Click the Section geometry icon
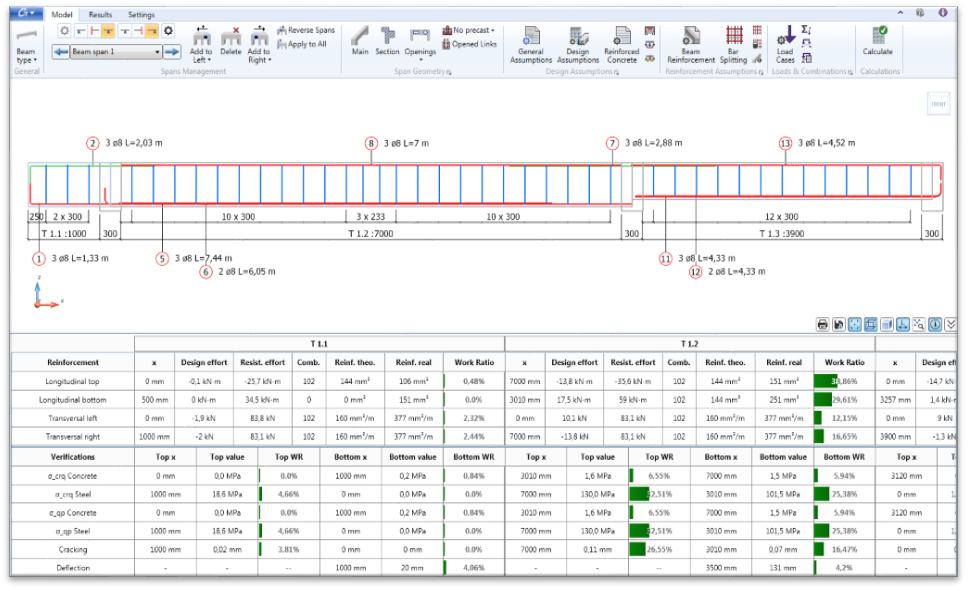Screen dimensions: 969x589 (x=387, y=41)
